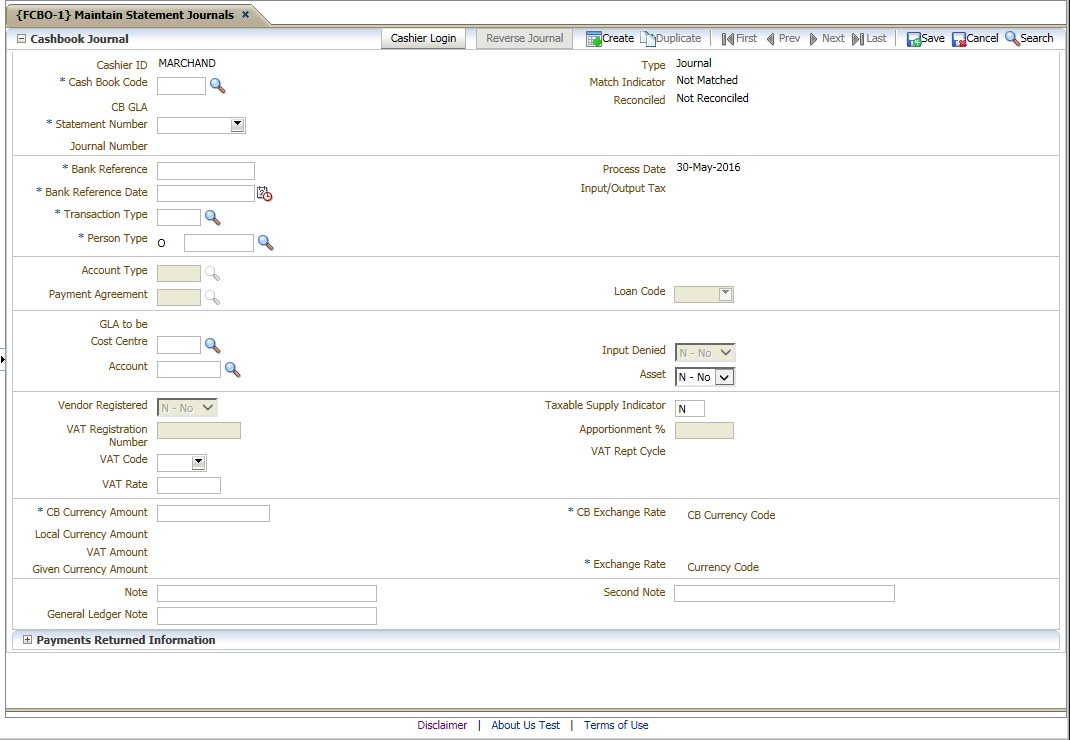1070x740 pixels.
Task: Open the Terms of Use link
Action: [616, 725]
